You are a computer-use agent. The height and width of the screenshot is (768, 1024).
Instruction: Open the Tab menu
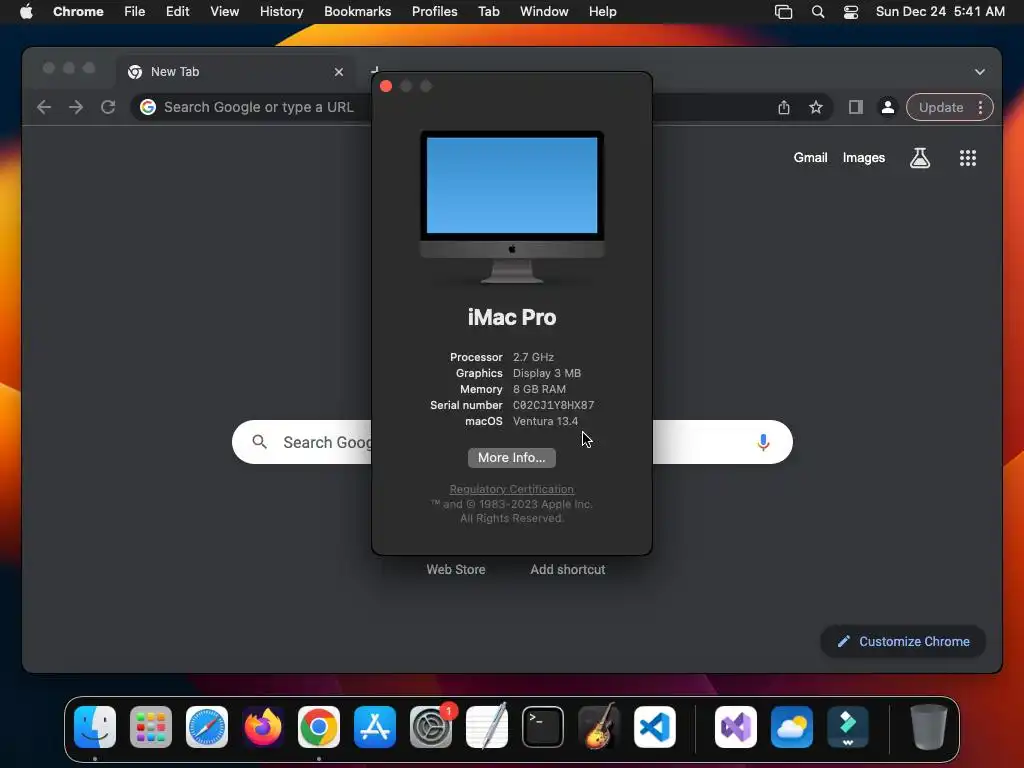(x=488, y=12)
